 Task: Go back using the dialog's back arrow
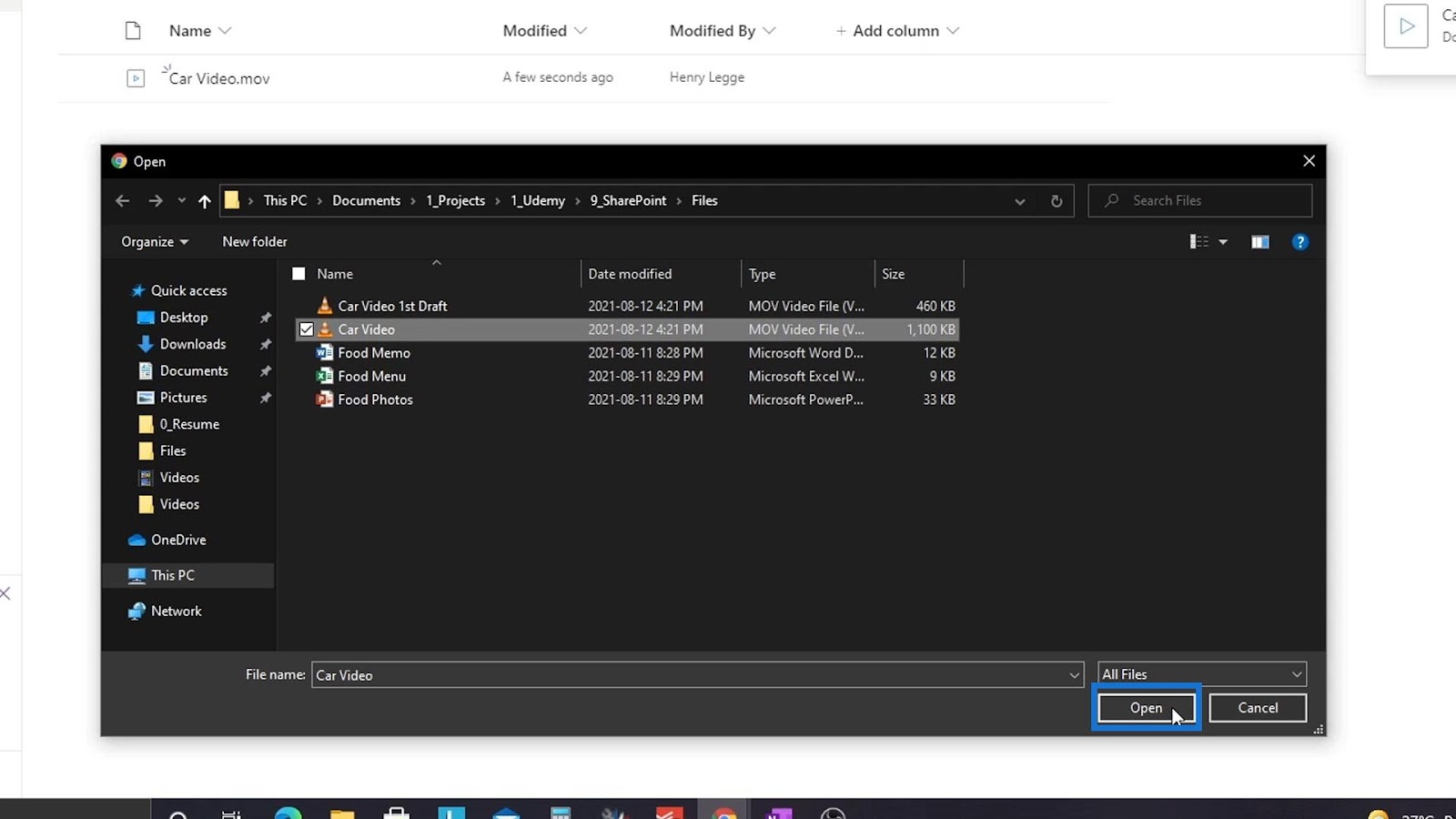coord(123,201)
